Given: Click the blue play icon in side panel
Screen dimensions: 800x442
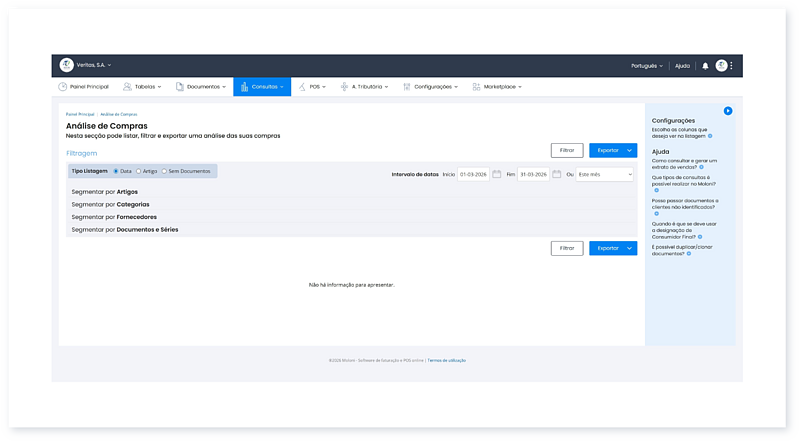Looking at the screenshot, I should pyautogui.click(x=728, y=111).
